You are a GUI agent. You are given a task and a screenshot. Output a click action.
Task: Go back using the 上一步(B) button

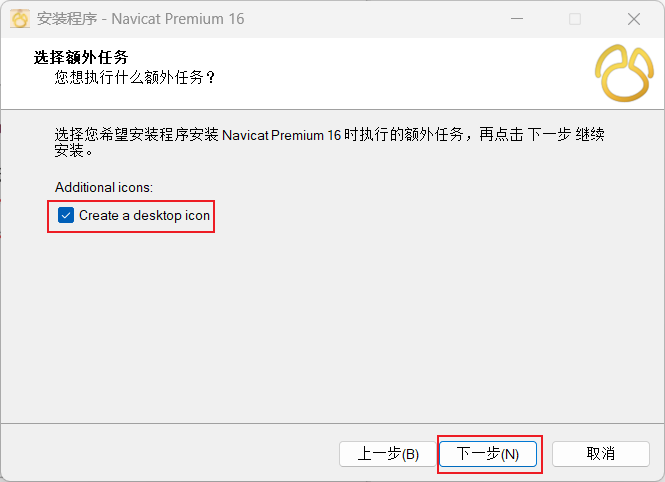[x=388, y=454]
